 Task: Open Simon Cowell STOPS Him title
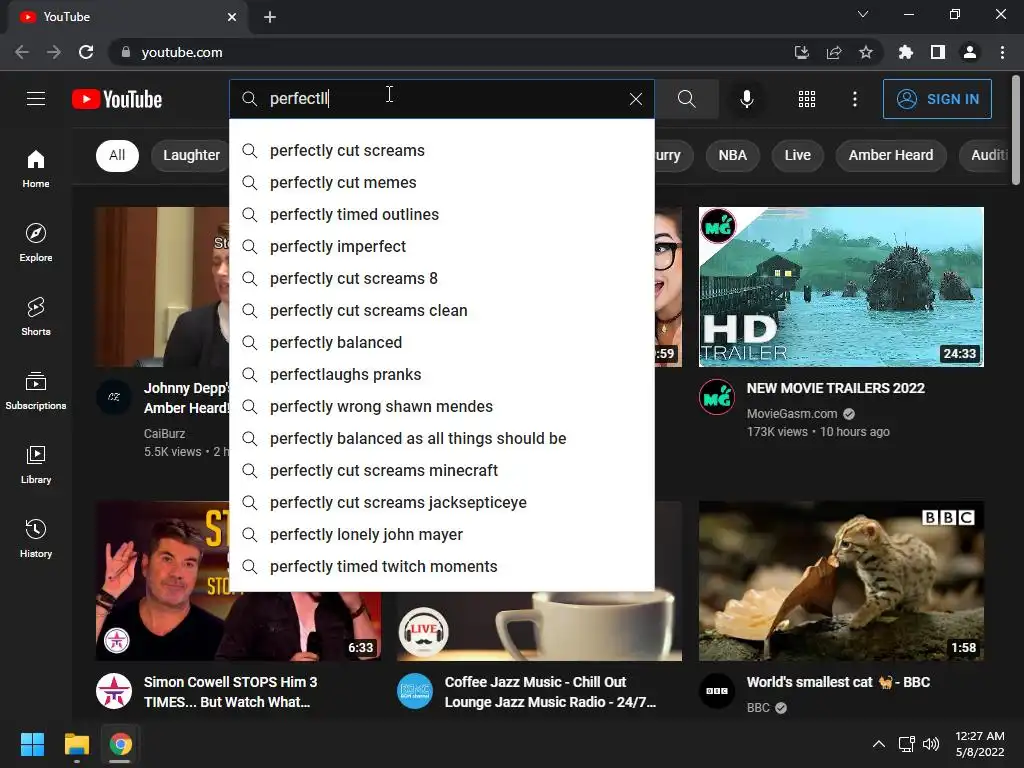231,692
